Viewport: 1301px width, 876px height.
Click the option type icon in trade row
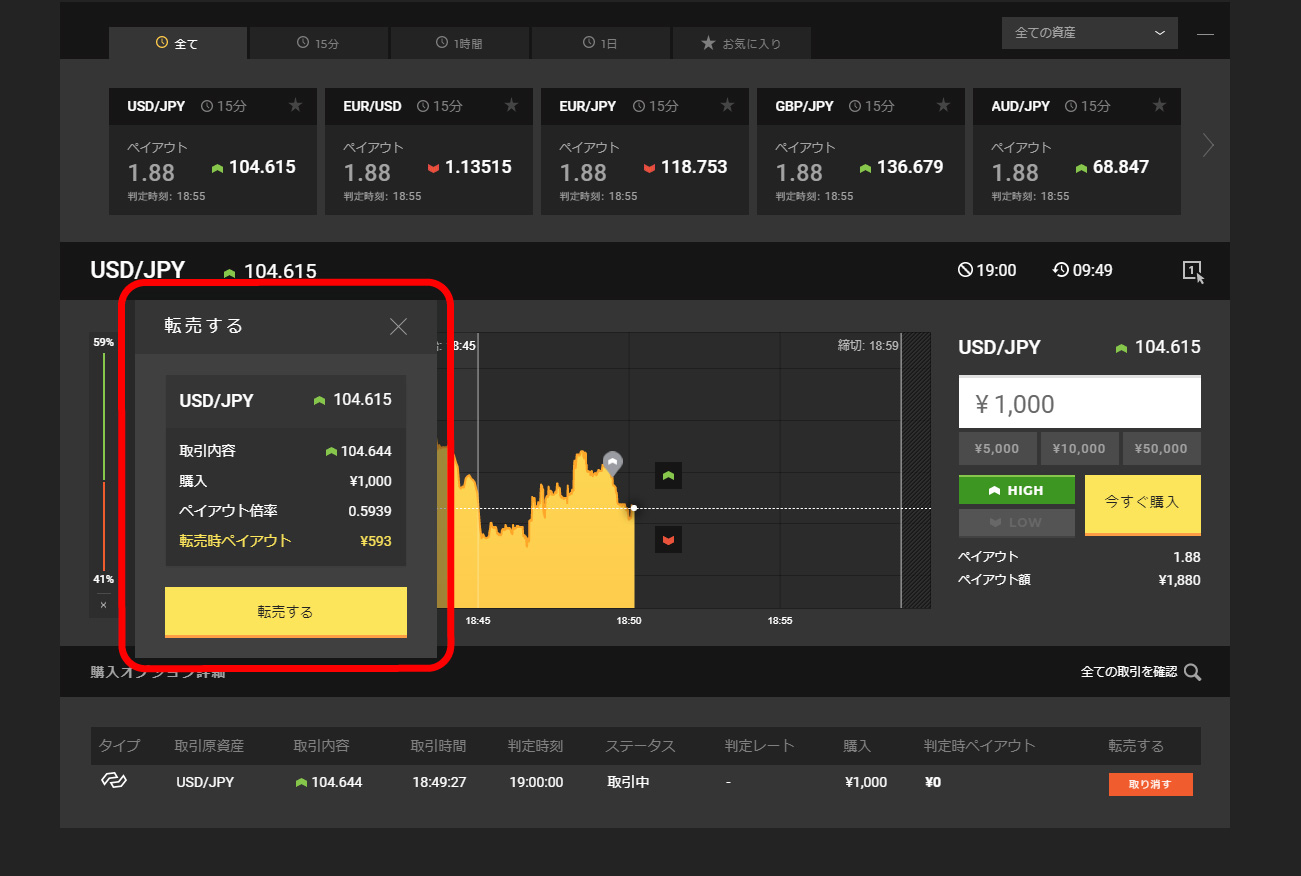point(114,781)
